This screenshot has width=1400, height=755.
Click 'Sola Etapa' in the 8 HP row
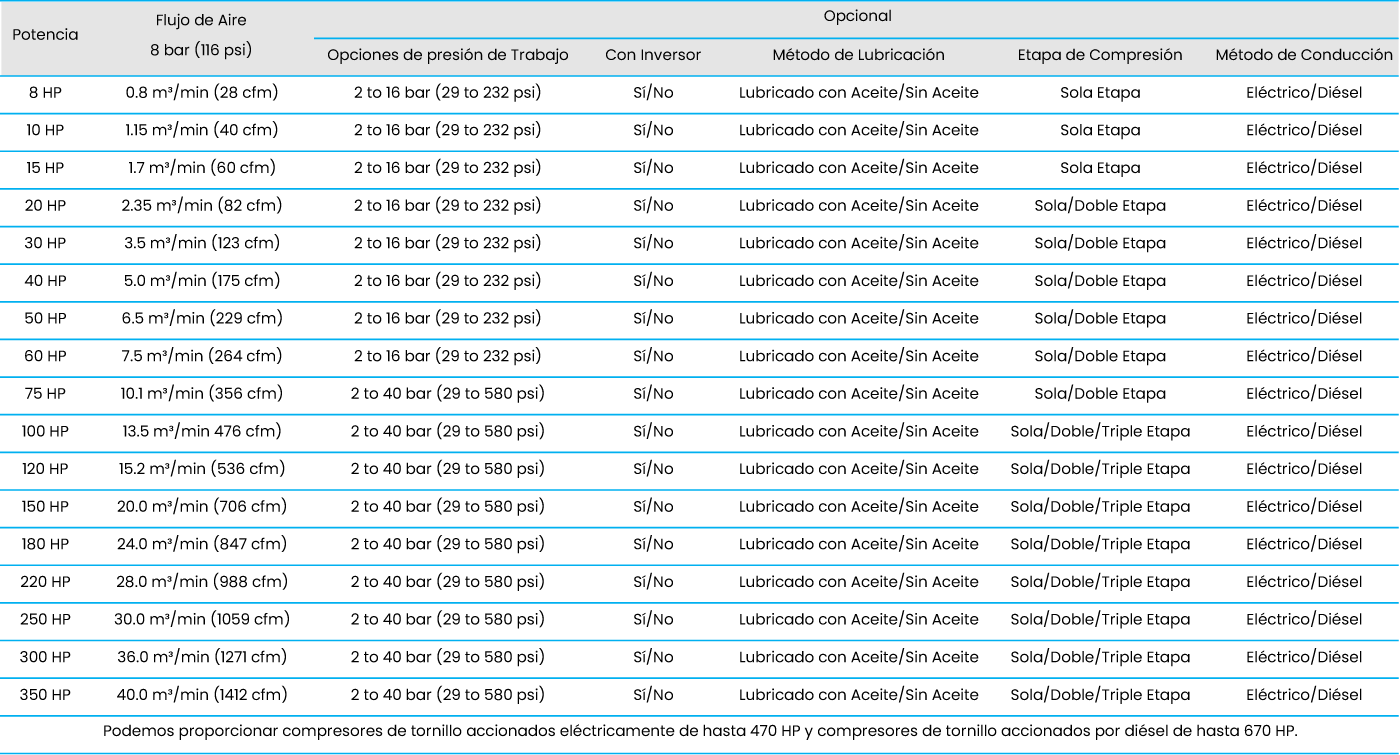1100,93
